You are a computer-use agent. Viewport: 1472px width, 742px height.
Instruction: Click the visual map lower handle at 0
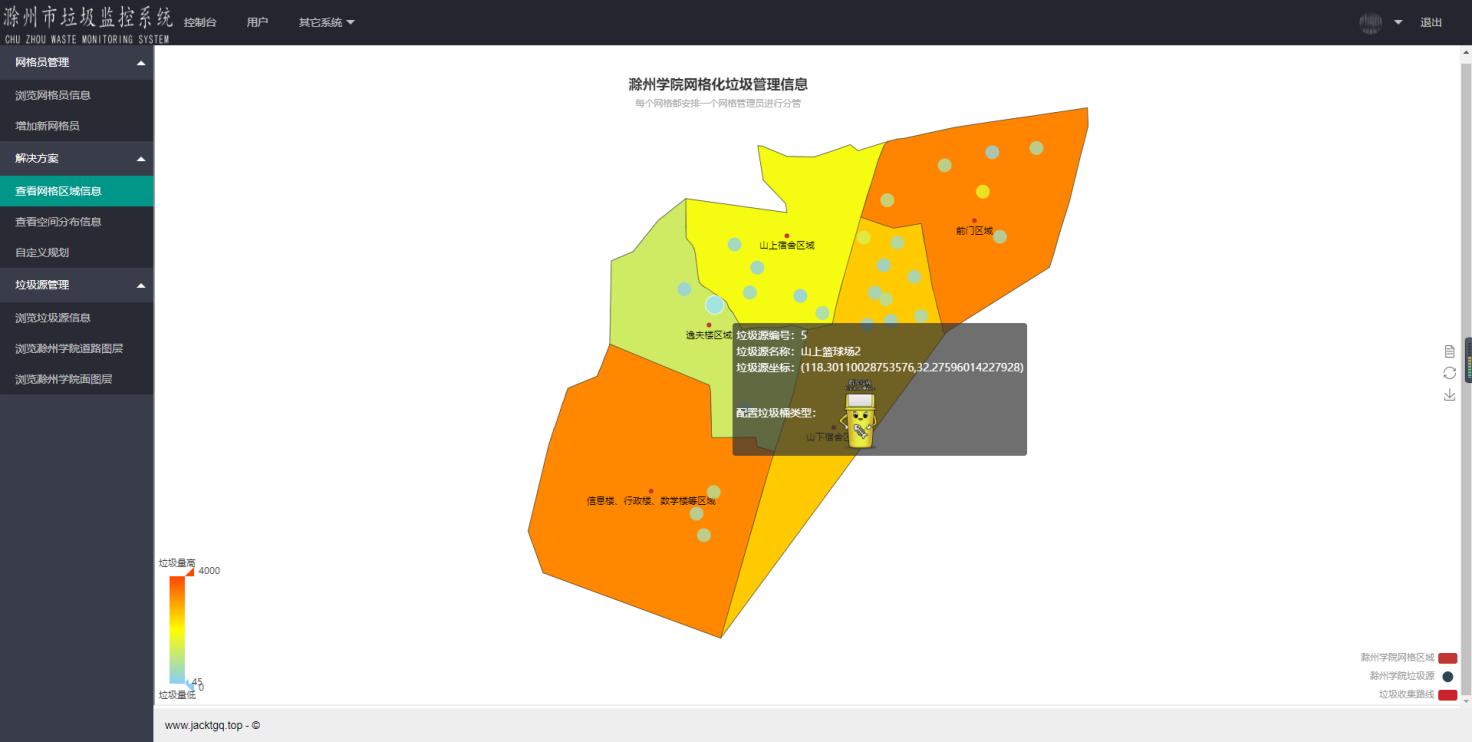click(188, 685)
